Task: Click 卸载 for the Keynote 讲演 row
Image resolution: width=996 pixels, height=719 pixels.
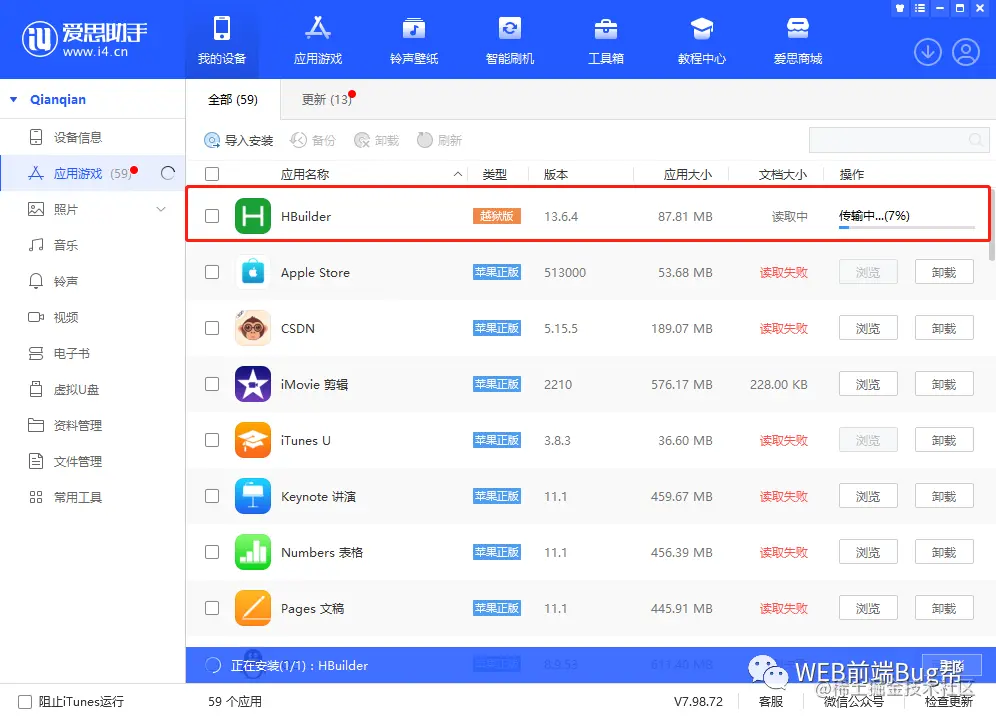Action: [944, 496]
